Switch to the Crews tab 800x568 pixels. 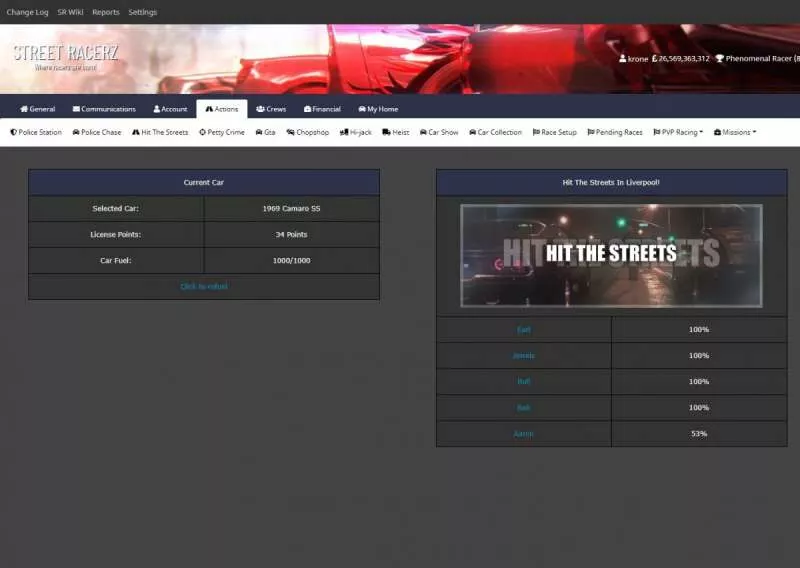(x=271, y=109)
